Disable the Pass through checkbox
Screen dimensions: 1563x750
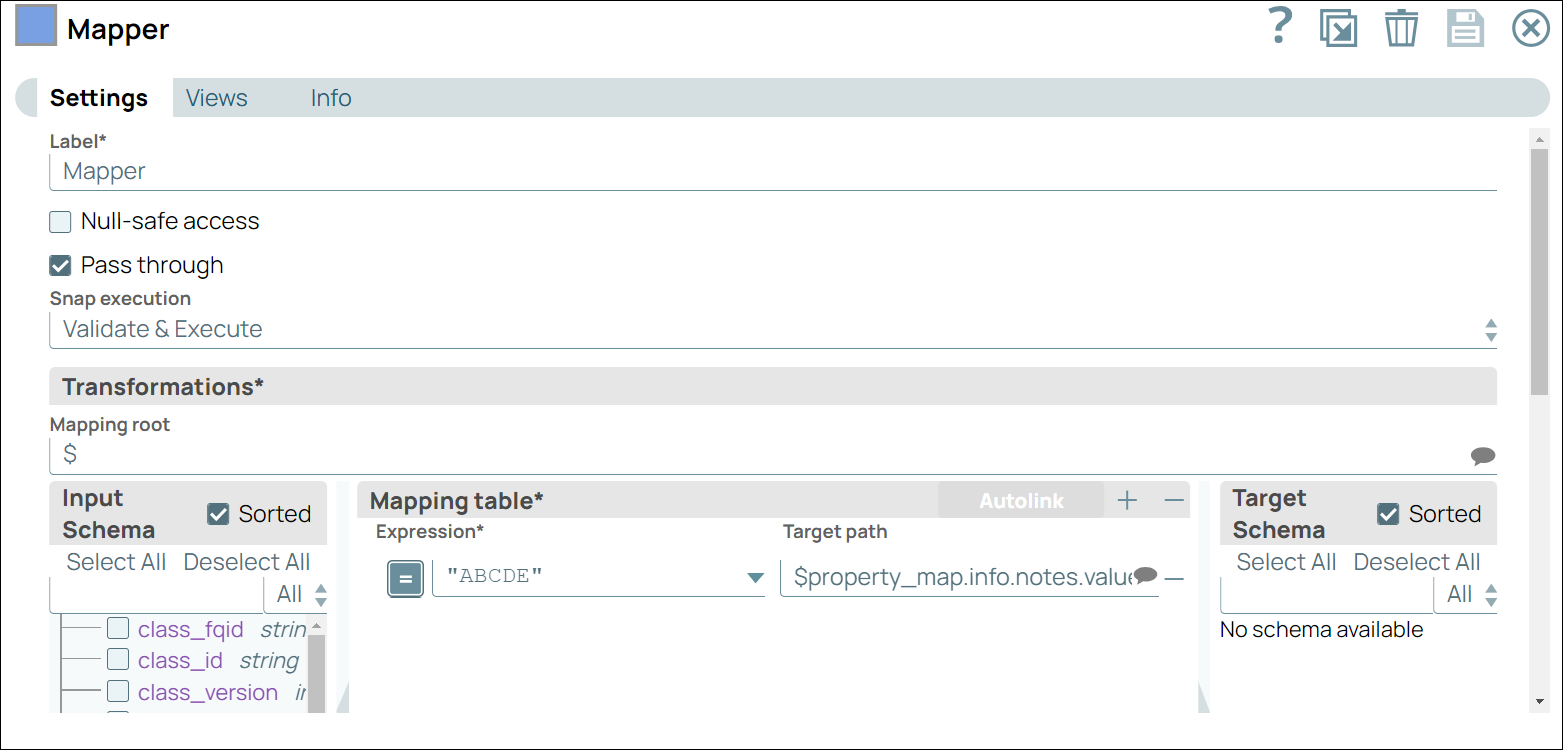(59, 265)
